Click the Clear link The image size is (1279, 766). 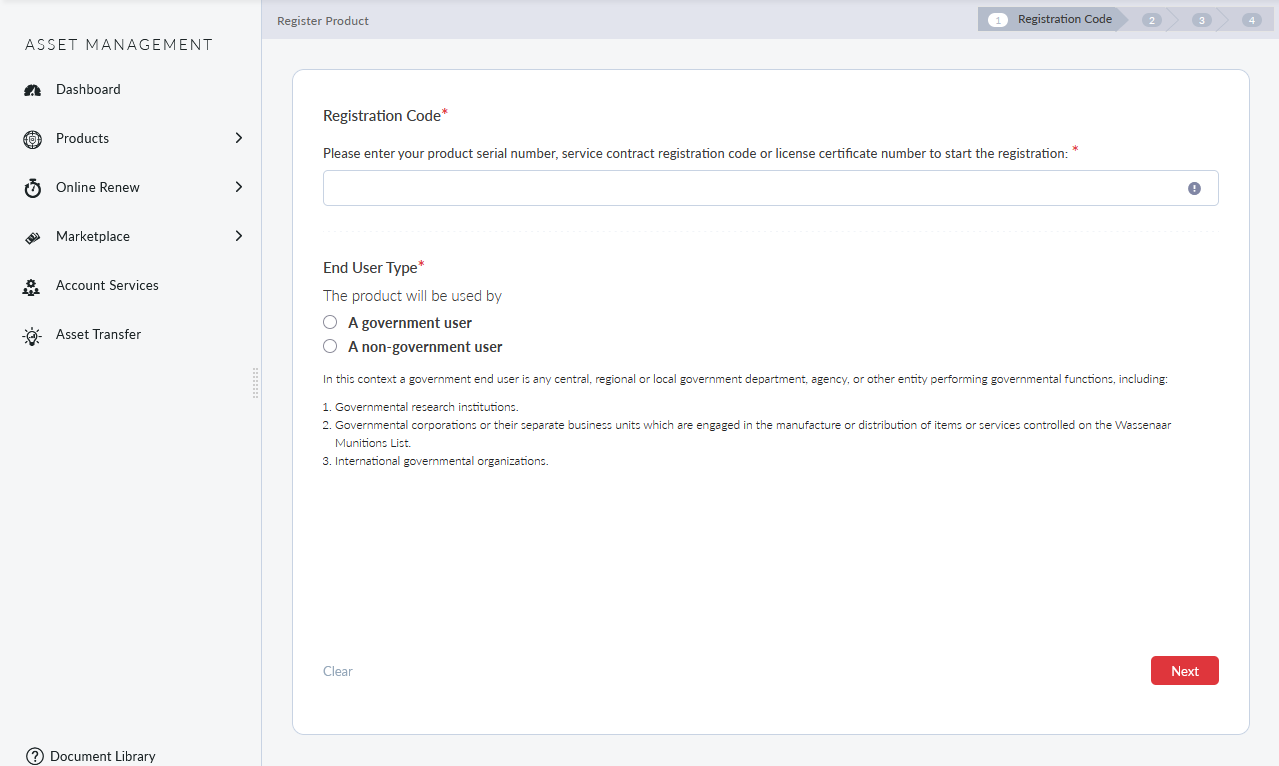click(338, 671)
